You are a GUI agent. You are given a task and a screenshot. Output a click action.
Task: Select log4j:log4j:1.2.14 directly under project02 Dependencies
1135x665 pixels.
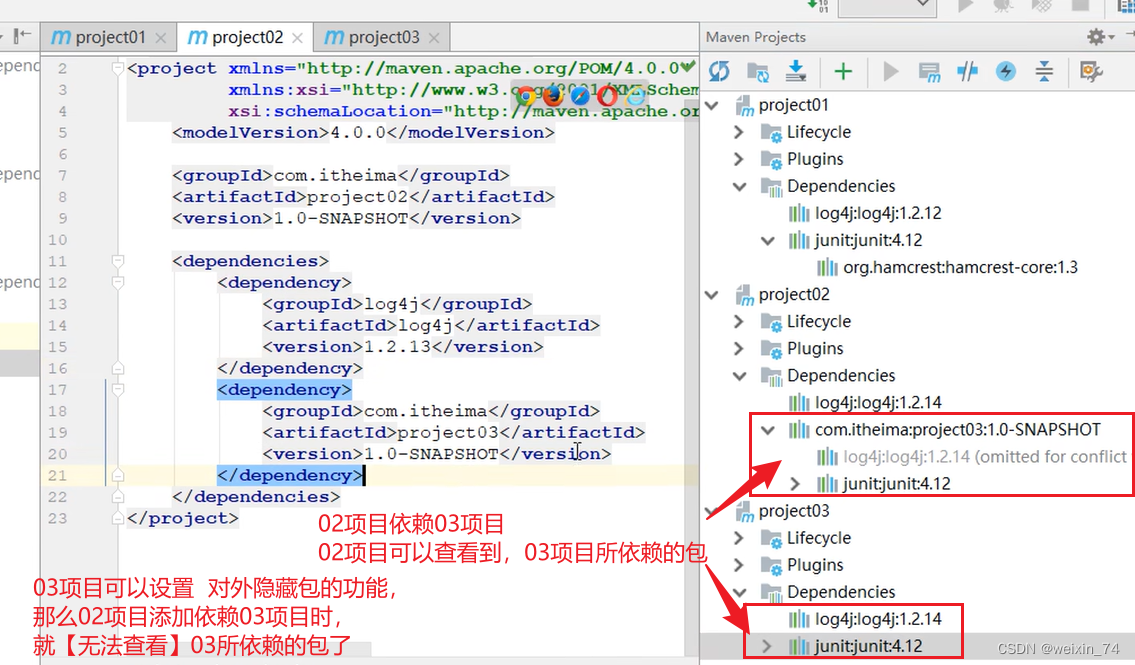click(878, 402)
